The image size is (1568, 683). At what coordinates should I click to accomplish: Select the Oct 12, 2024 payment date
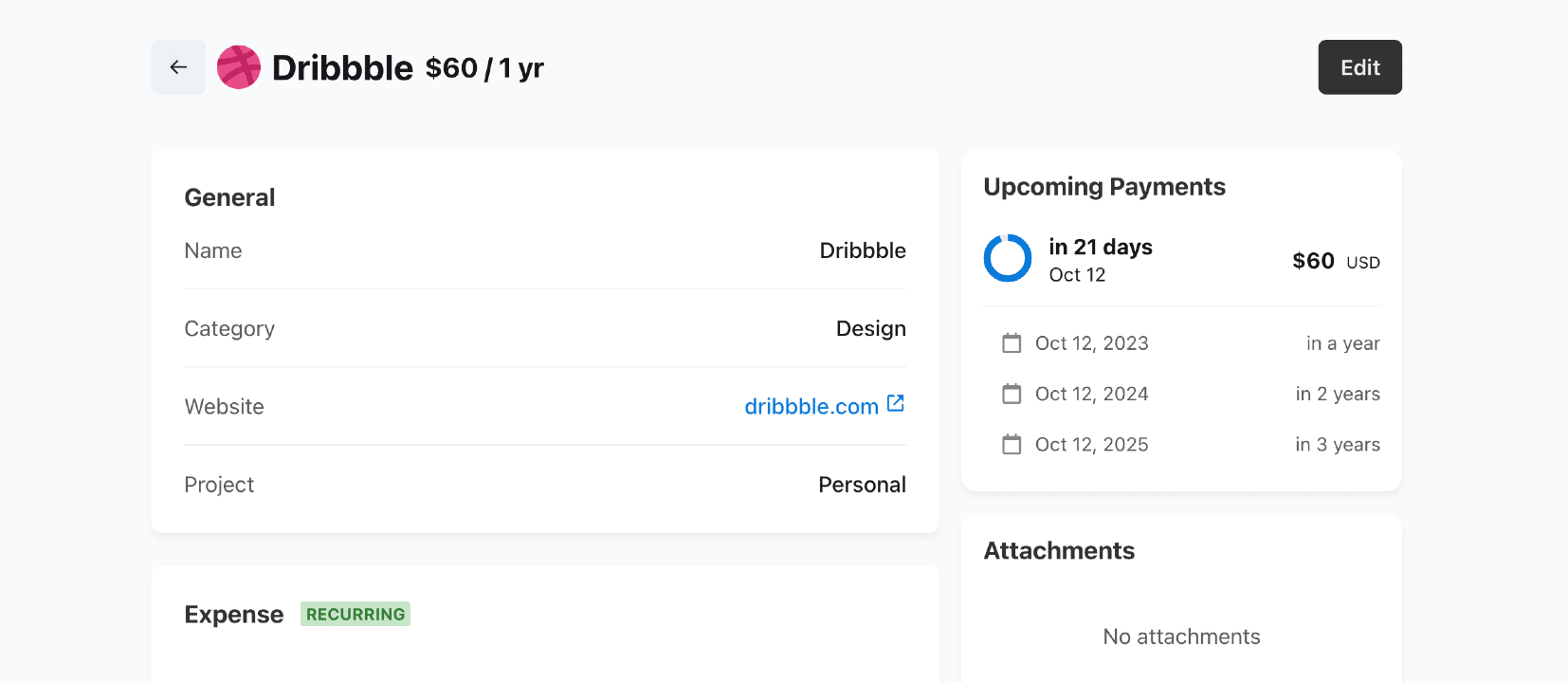click(x=1092, y=394)
